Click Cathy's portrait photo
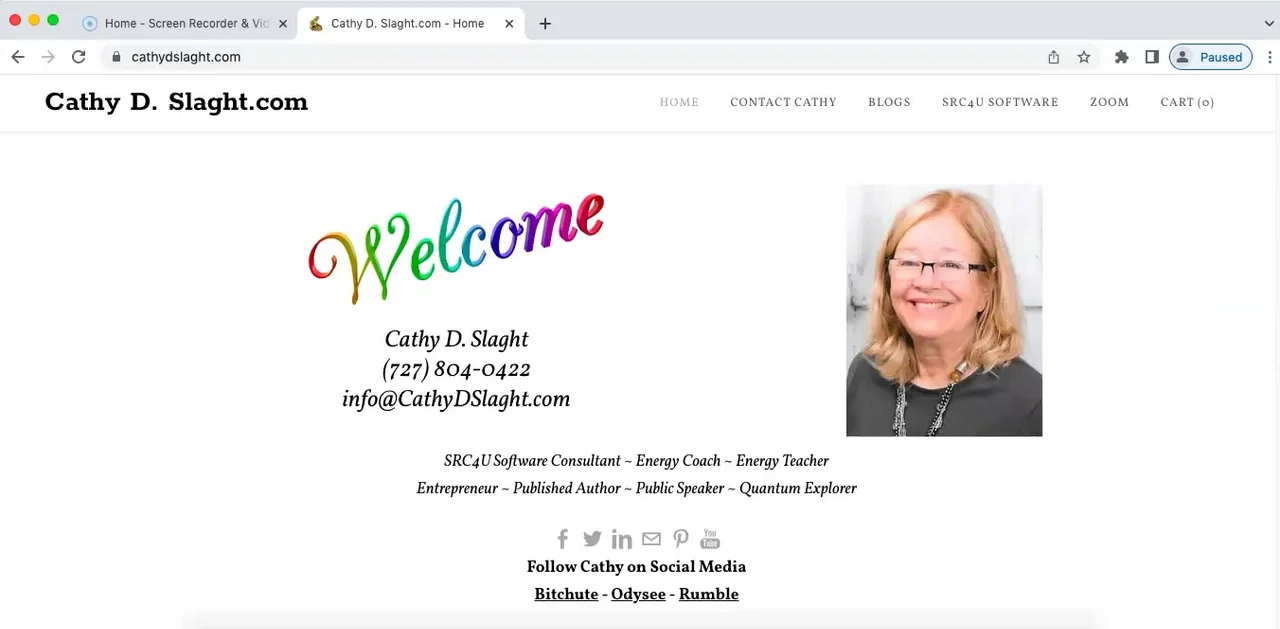1280x629 pixels. [x=944, y=310]
